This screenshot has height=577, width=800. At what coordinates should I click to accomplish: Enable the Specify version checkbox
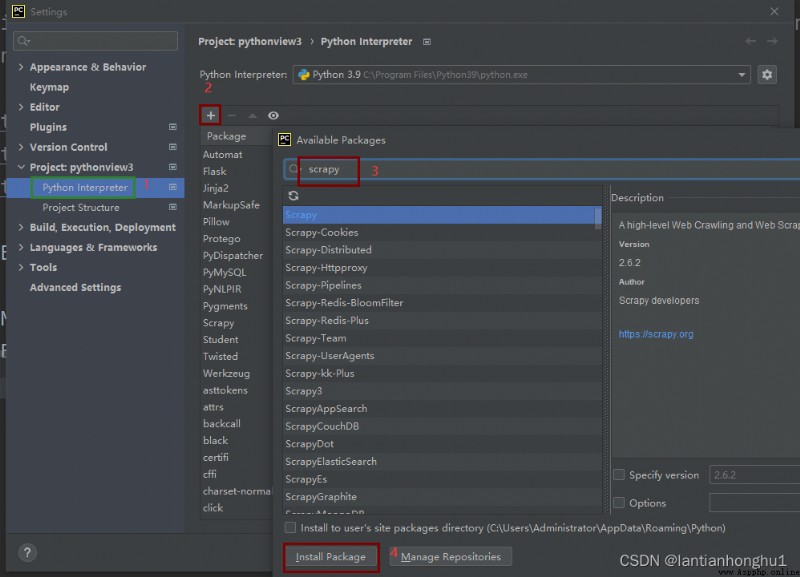[x=619, y=475]
